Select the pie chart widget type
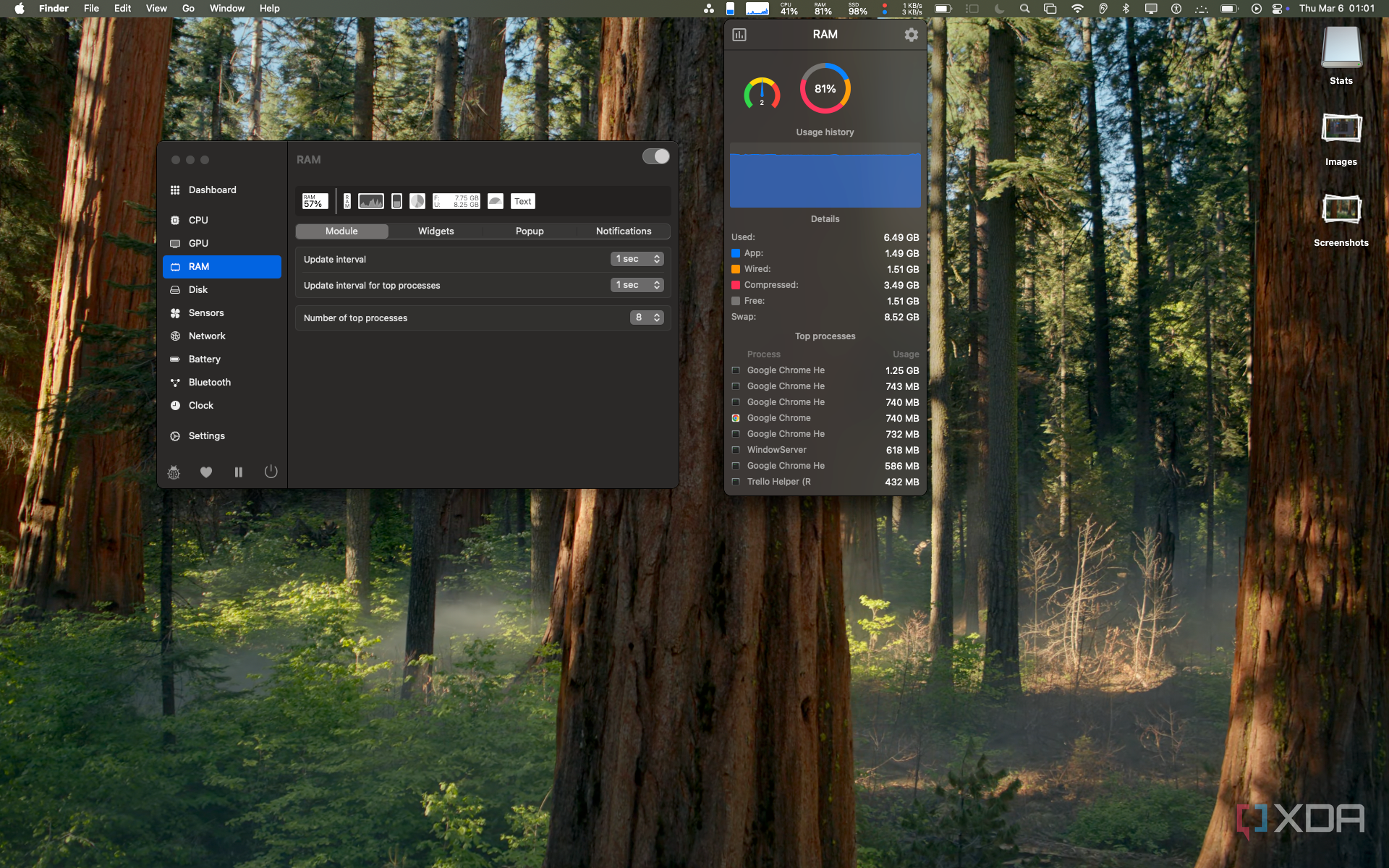The image size is (1389, 868). [x=417, y=201]
